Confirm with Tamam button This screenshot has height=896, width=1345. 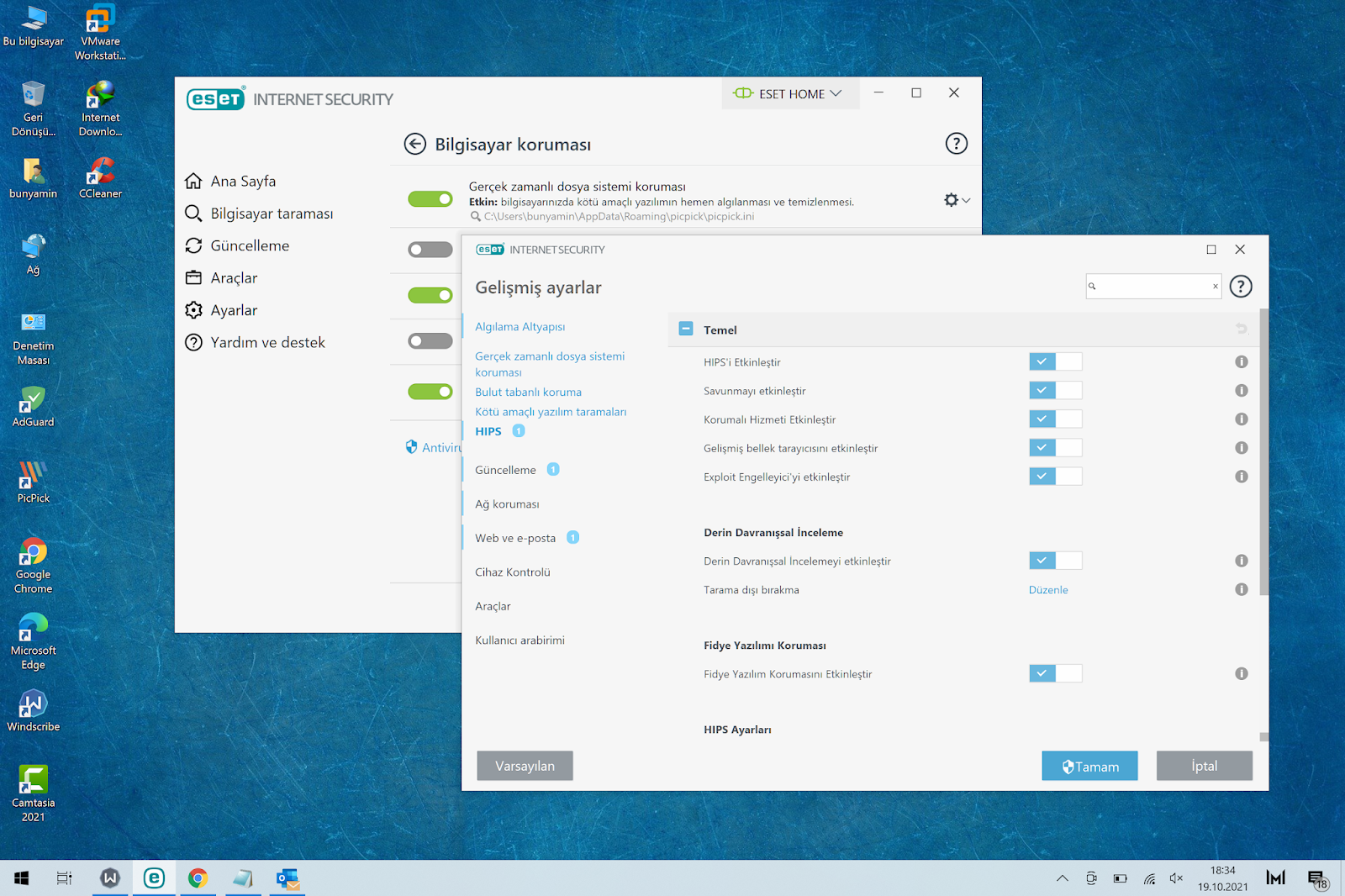coord(1089,766)
